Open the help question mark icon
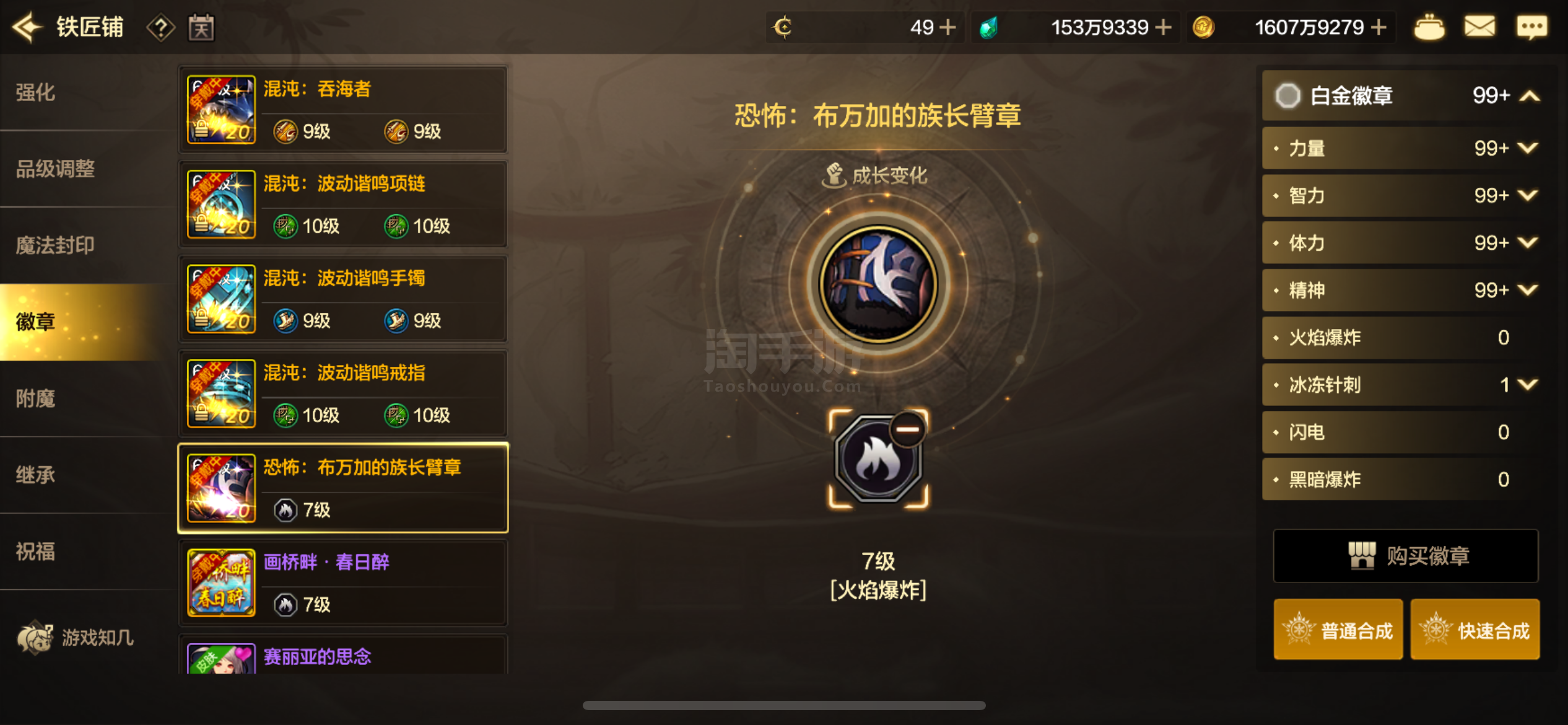 click(160, 28)
